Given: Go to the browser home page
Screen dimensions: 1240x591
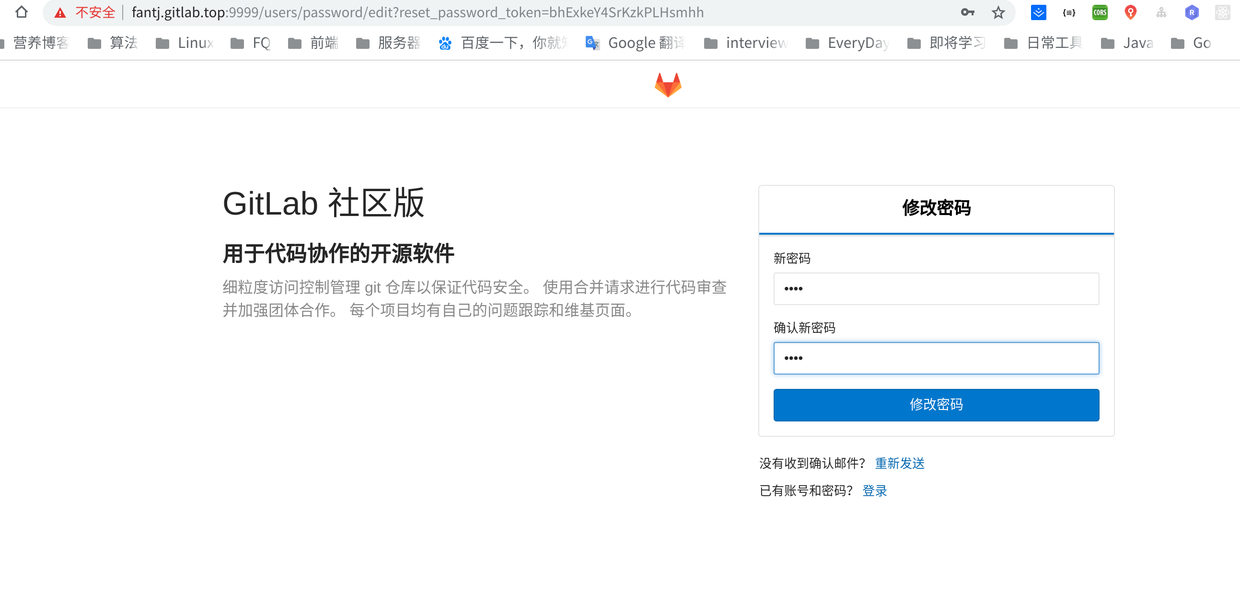Looking at the screenshot, I should click(21, 13).
